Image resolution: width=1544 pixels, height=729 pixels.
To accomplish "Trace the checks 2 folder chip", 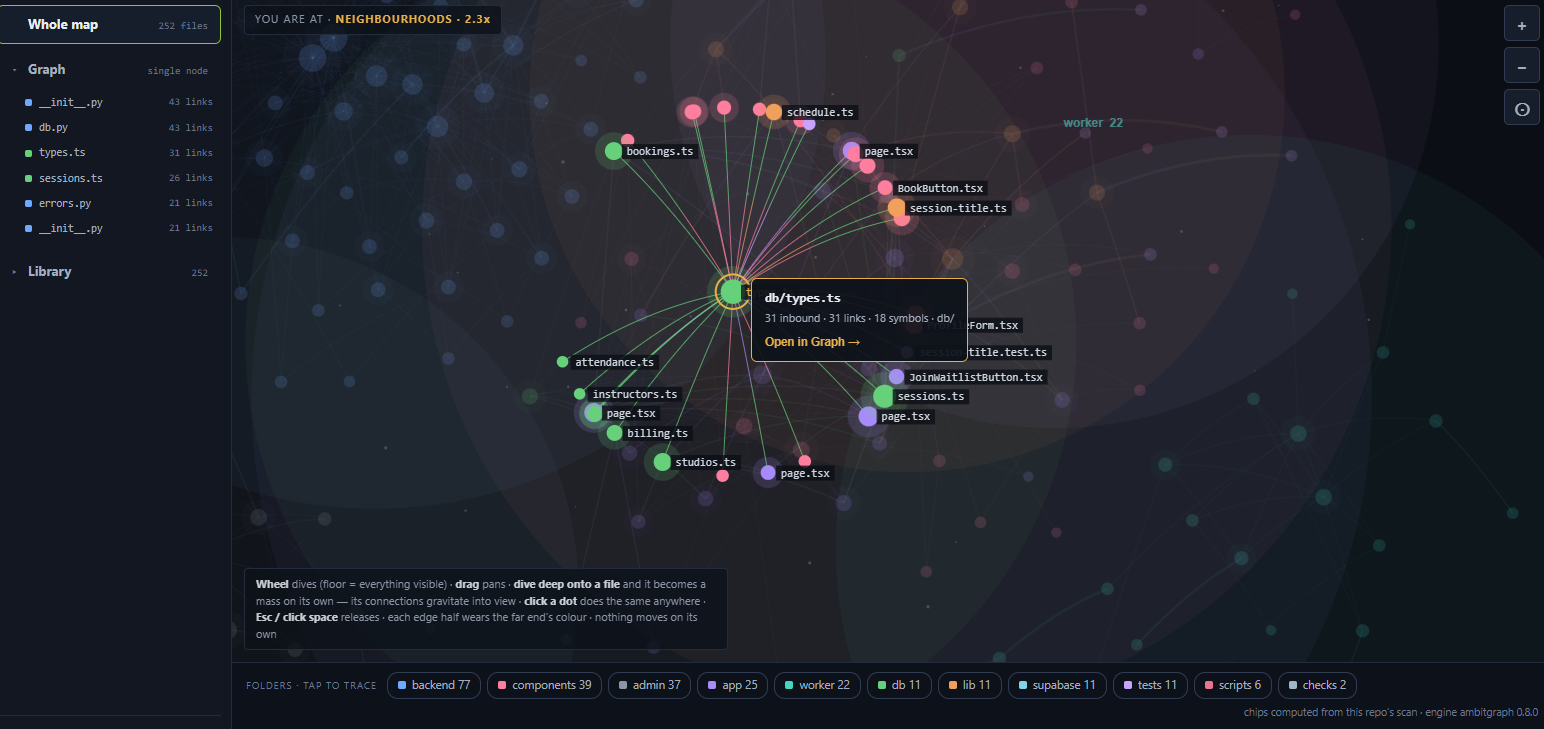I will tap(1317, 685).
